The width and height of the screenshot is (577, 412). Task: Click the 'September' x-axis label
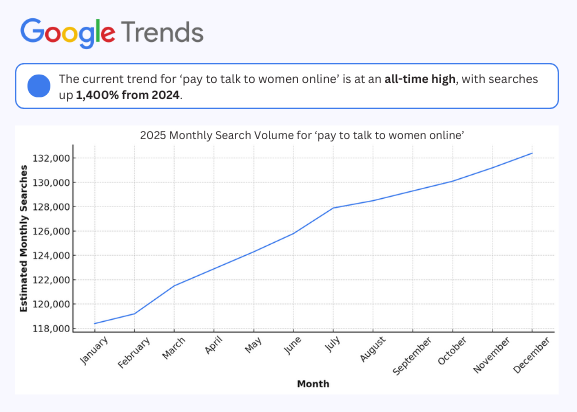pos(412,356)
